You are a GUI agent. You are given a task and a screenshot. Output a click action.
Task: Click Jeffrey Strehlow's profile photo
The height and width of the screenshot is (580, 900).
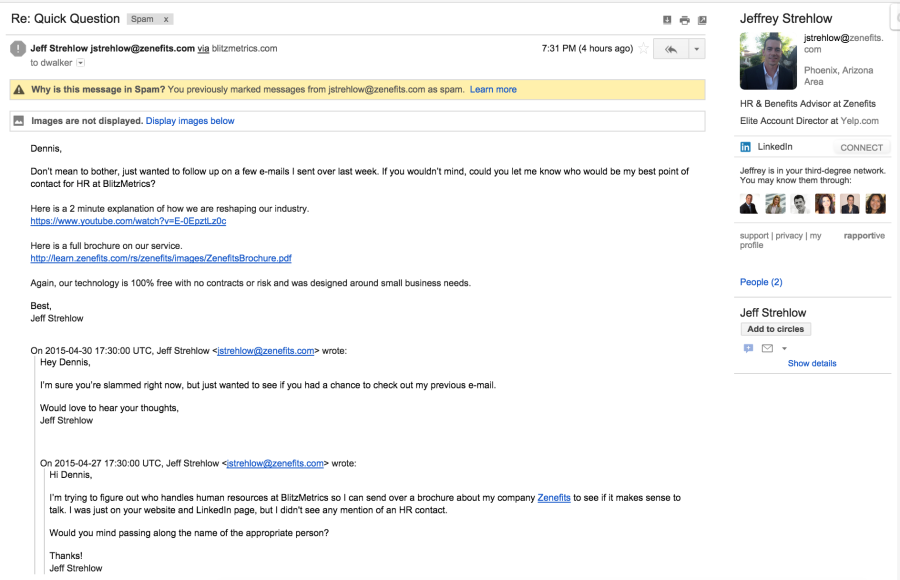pyautogui.click(x=768, y=61)
